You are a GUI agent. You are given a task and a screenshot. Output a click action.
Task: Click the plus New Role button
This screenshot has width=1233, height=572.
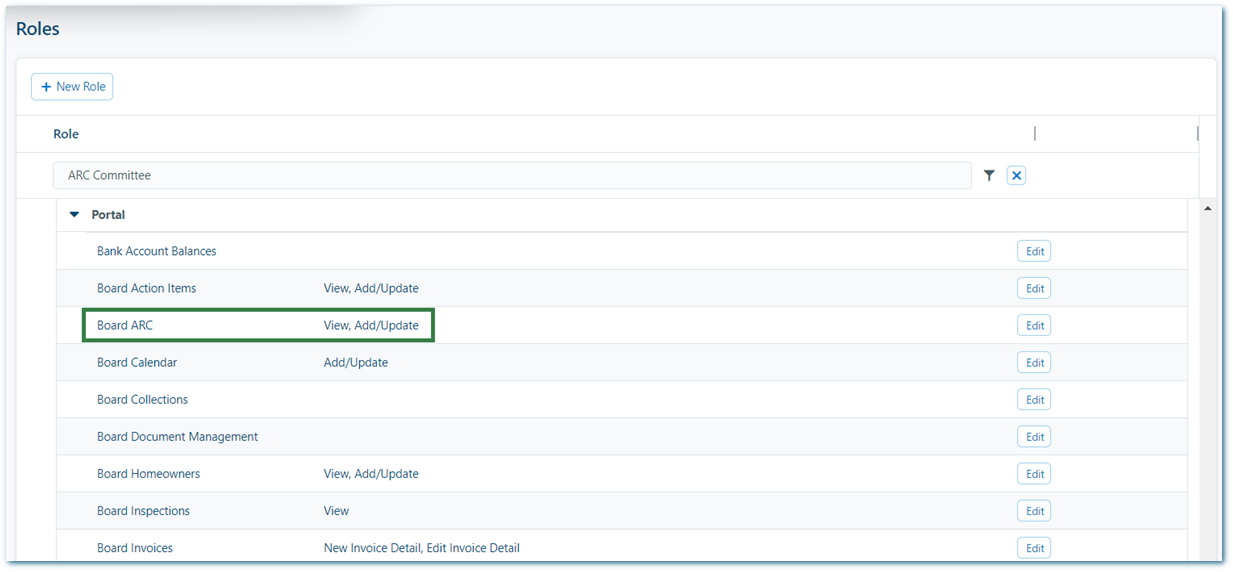[x=72, y=87]
